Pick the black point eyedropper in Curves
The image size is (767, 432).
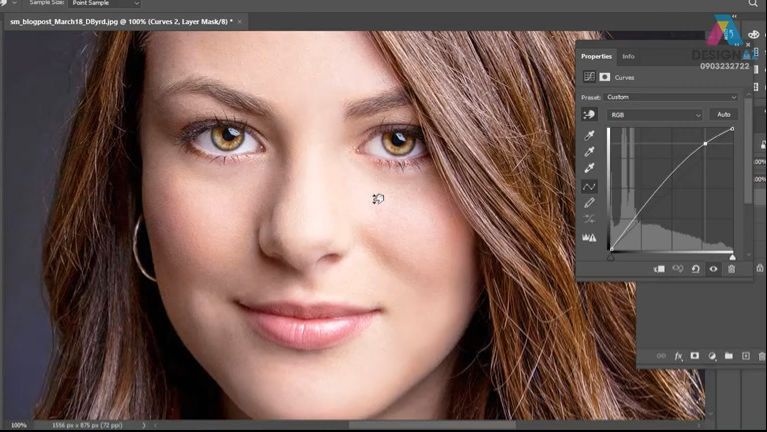589,135
